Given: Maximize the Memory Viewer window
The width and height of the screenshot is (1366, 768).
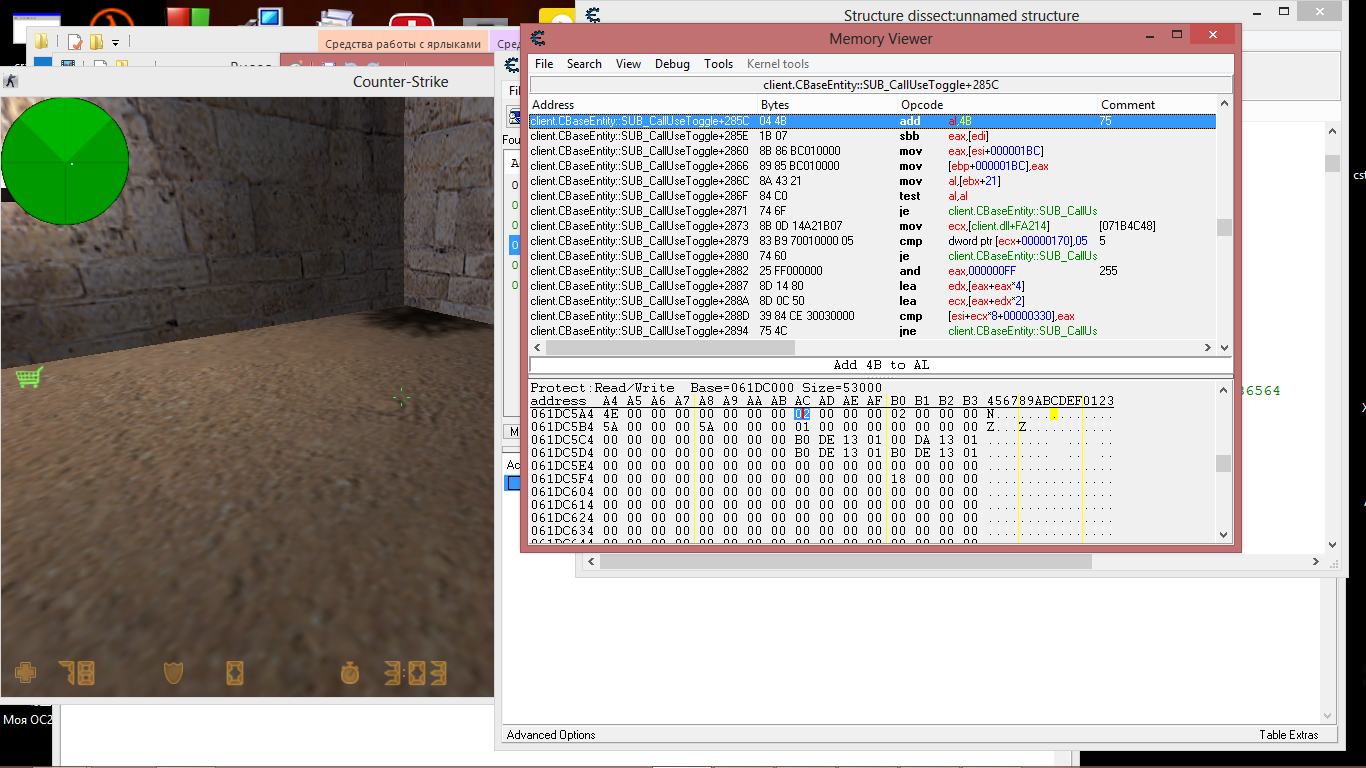Looking at the screenshot, I should 1178,35.
